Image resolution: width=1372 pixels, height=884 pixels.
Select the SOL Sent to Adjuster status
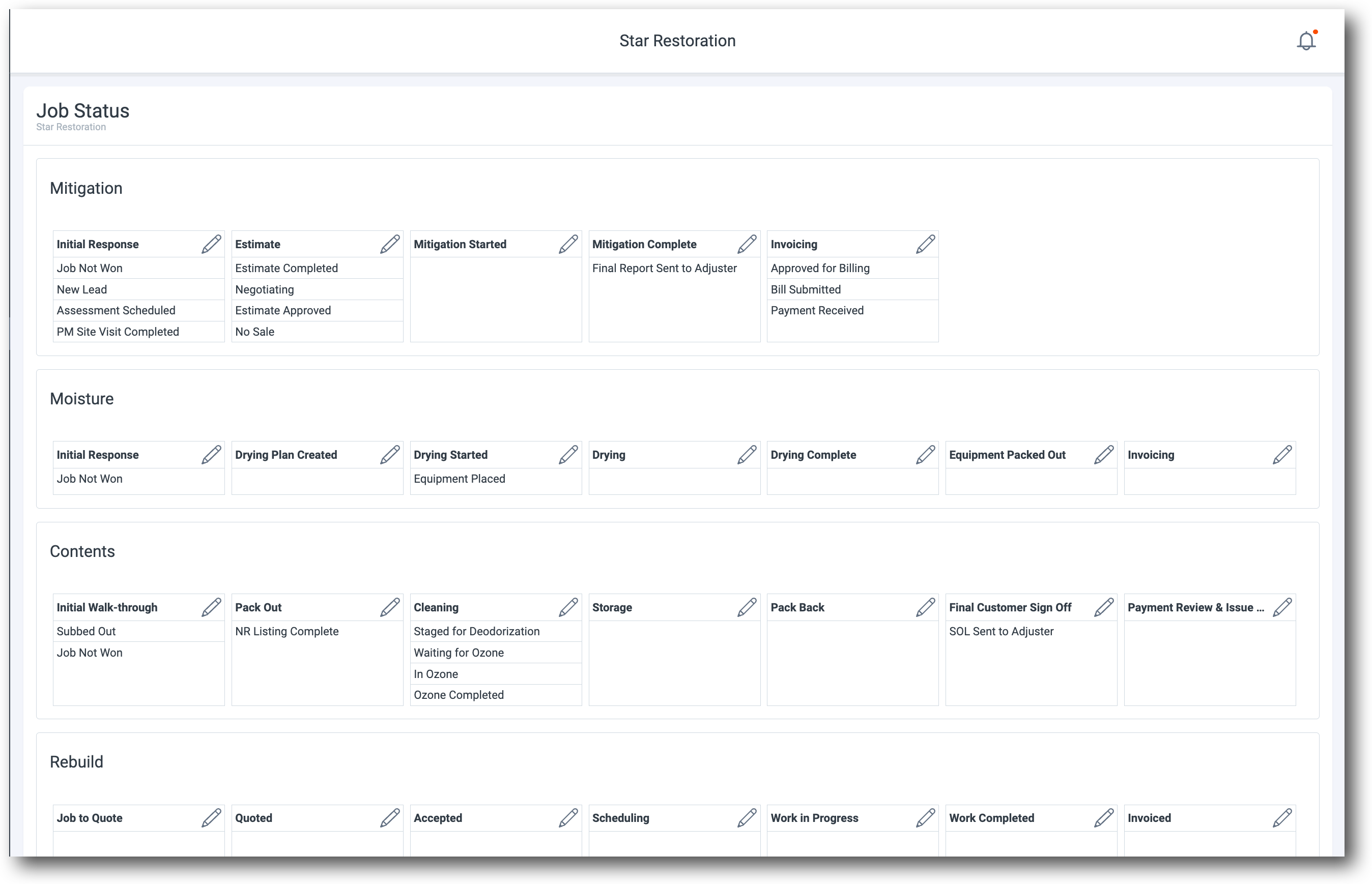pyautogui.click(x=1002, y=631)
